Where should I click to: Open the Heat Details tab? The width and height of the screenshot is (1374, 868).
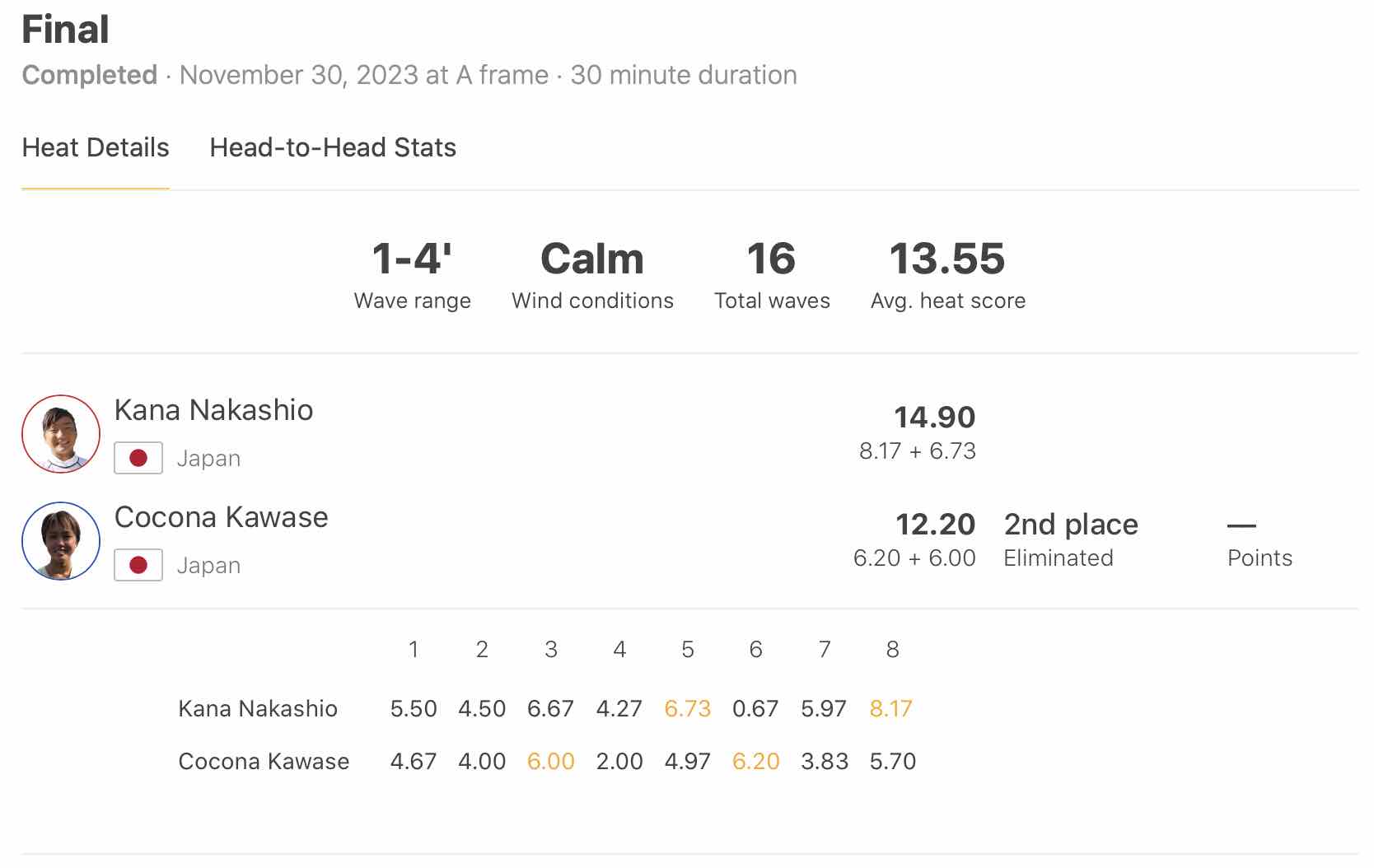[96, 148]
